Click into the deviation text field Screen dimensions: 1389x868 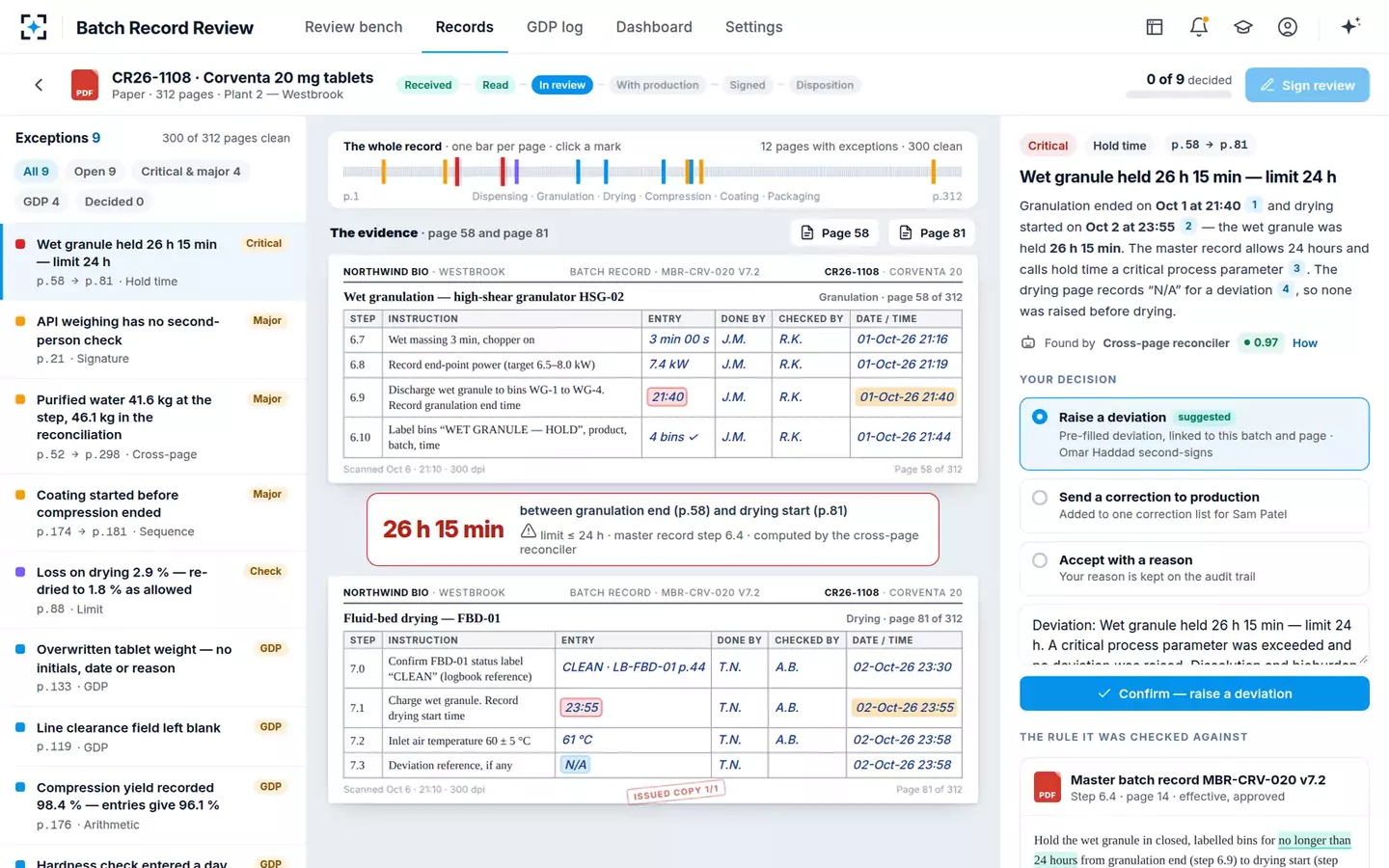[x=1194, y=636]
